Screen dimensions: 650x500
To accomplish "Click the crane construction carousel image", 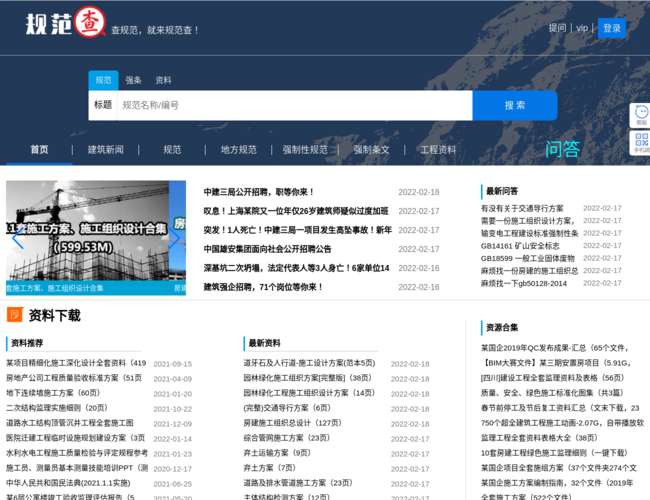I will [87, 231].
